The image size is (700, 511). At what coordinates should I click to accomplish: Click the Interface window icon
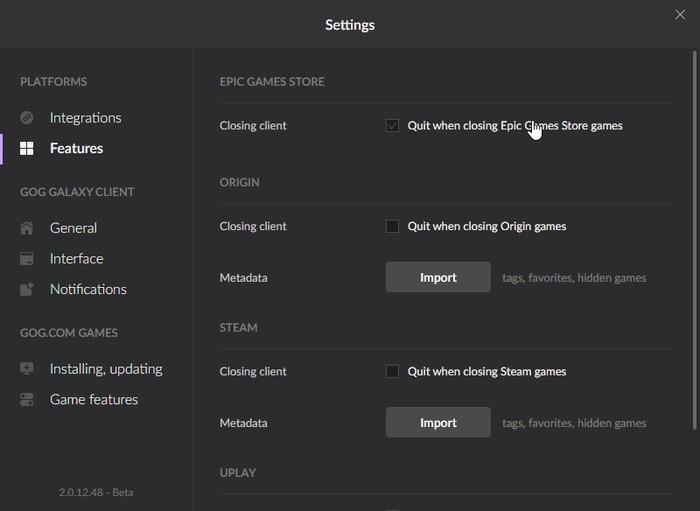26,259
